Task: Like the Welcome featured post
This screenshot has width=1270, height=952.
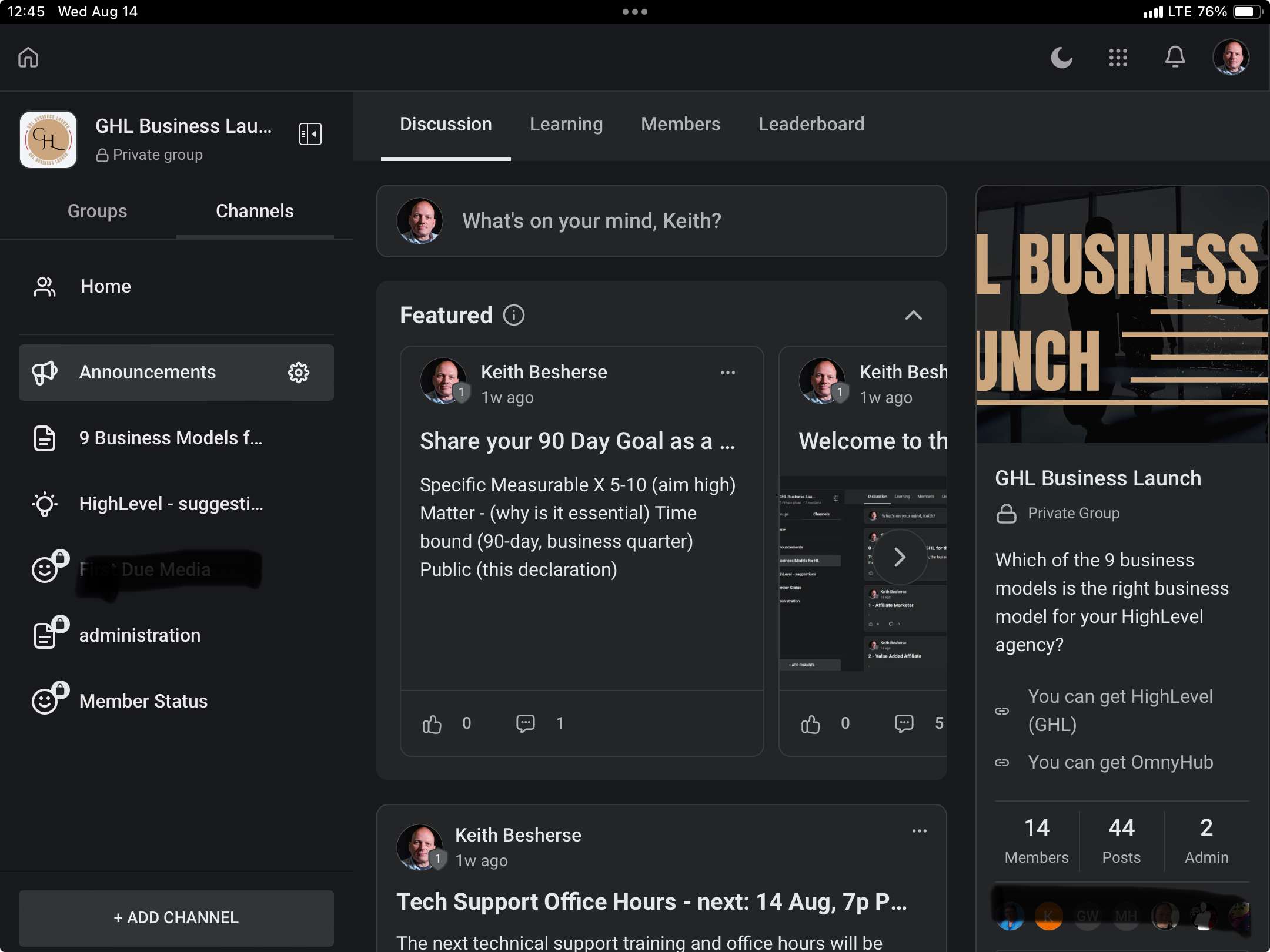Action: [x=811, y=723]
